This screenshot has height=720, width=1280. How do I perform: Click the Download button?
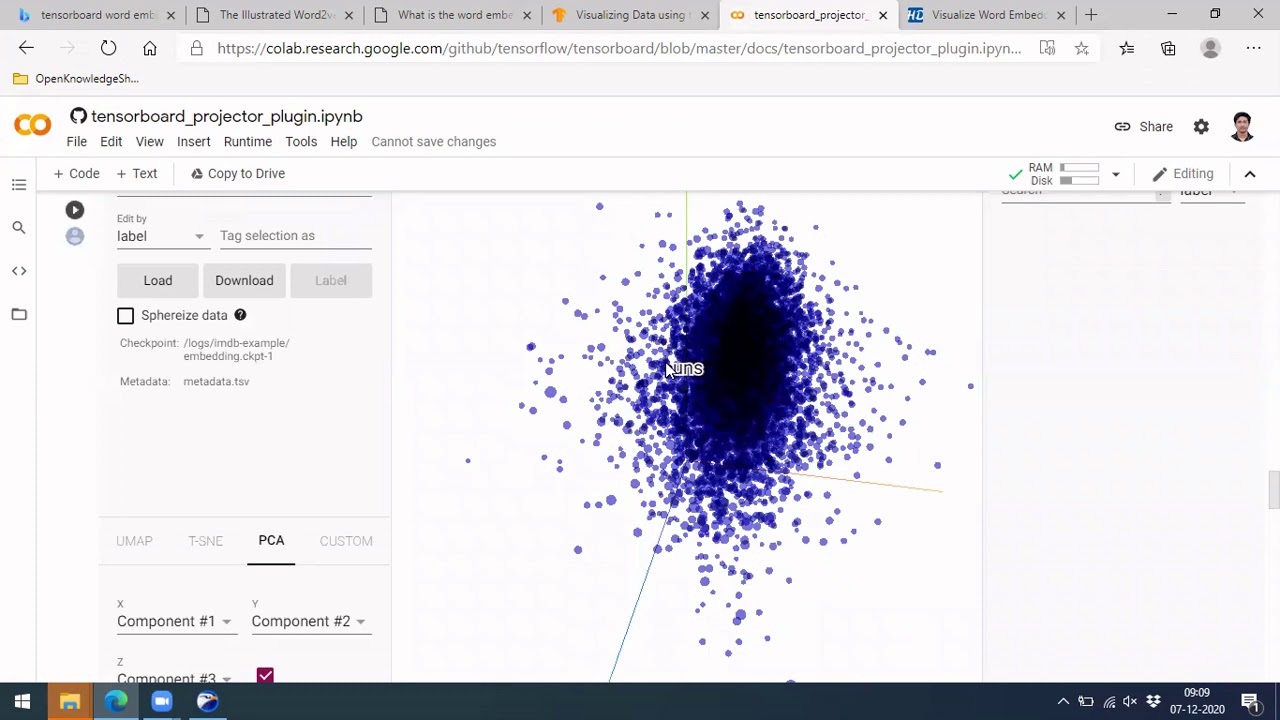244,281
